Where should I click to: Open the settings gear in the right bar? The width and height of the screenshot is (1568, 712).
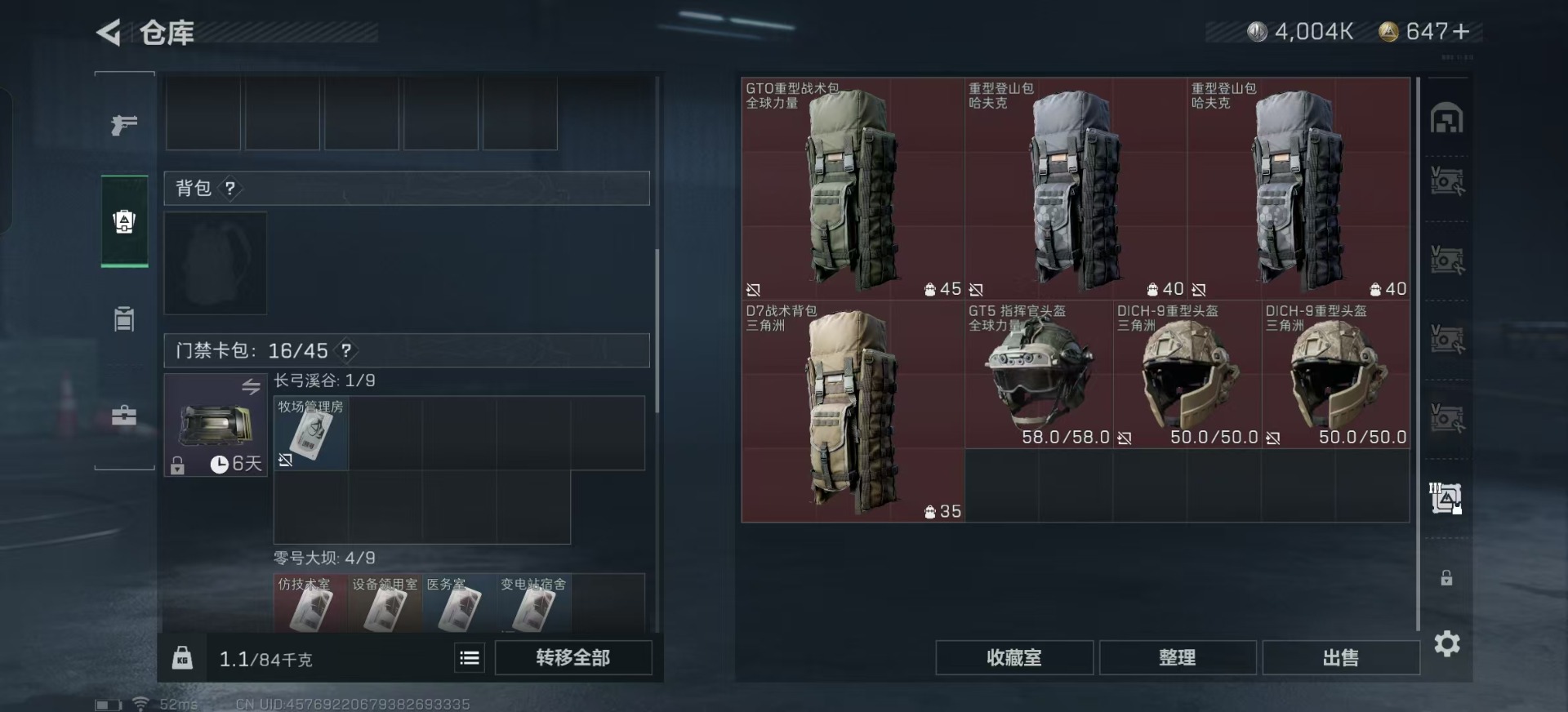tap(1447, 644)
